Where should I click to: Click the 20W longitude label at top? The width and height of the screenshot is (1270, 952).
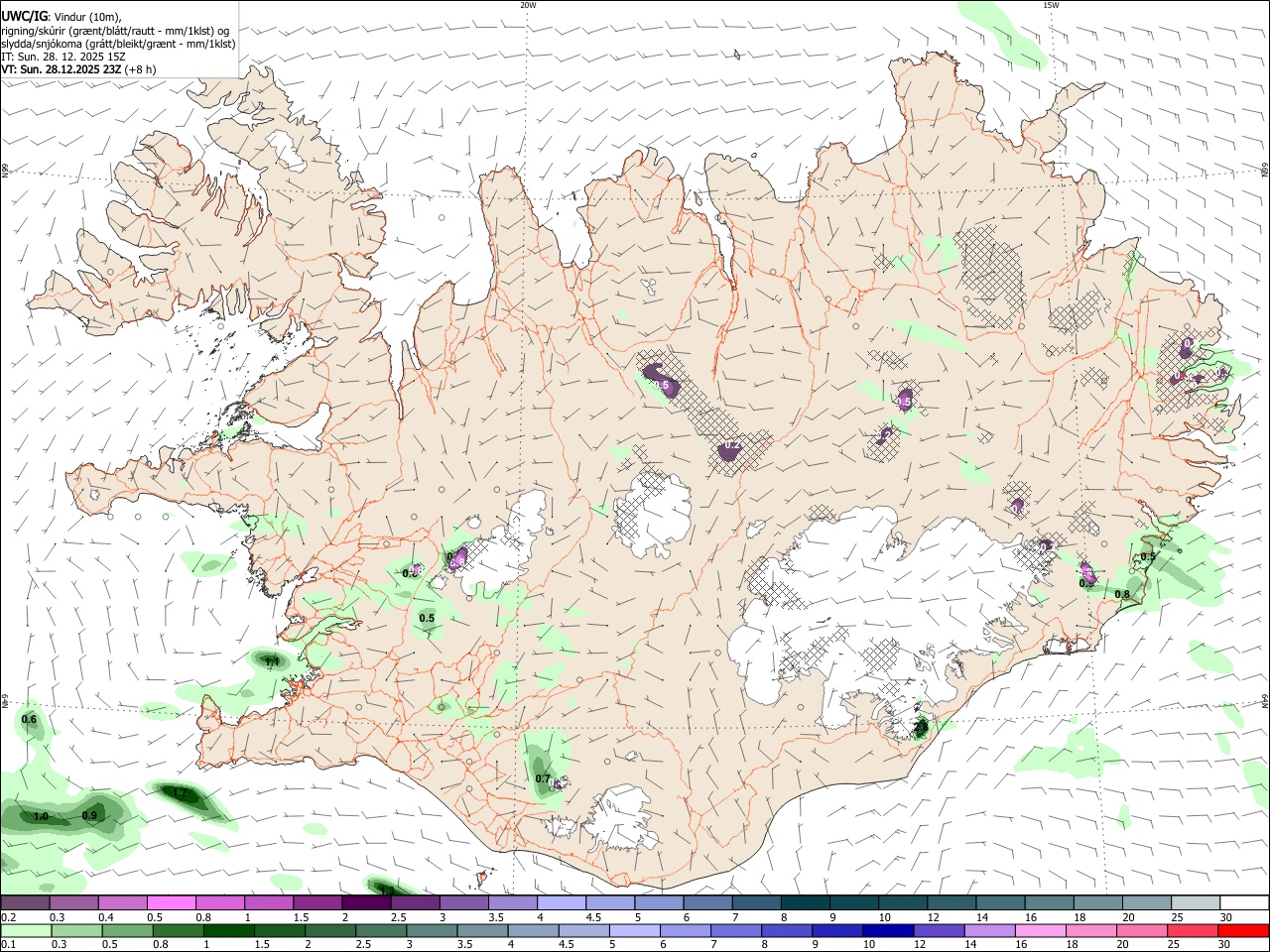click(529, 5)
